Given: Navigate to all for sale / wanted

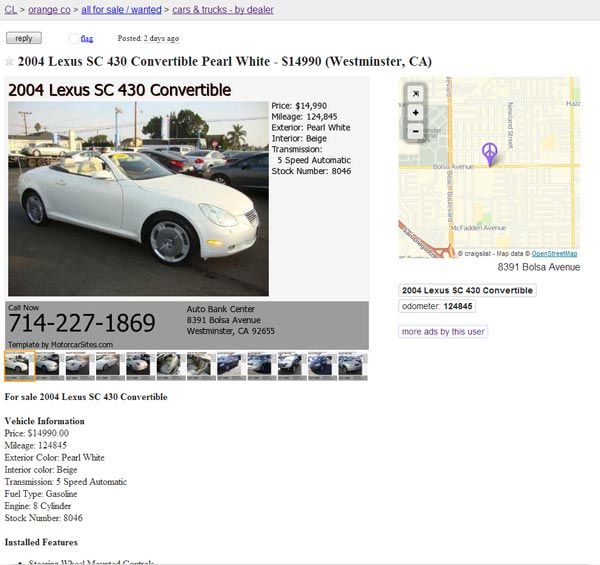Looking at the screenshot, I should pos(121,10).
